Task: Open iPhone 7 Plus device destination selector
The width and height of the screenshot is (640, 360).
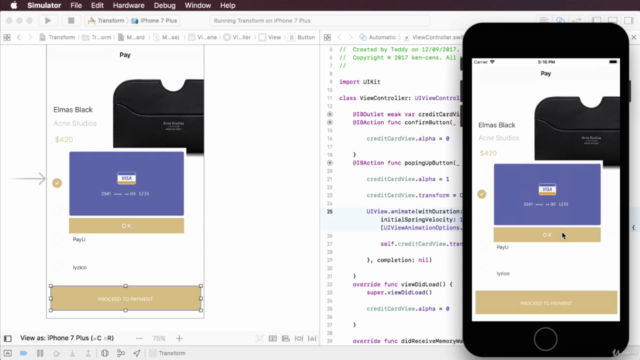Action: click(154, 20)
